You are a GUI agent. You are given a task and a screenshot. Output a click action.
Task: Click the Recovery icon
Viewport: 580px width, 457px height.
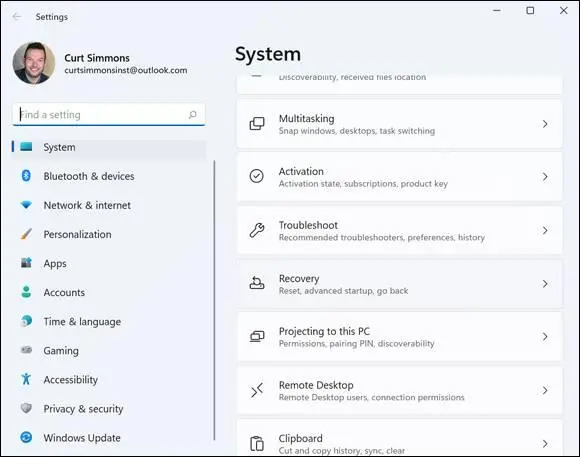click(x=257, y=283)
